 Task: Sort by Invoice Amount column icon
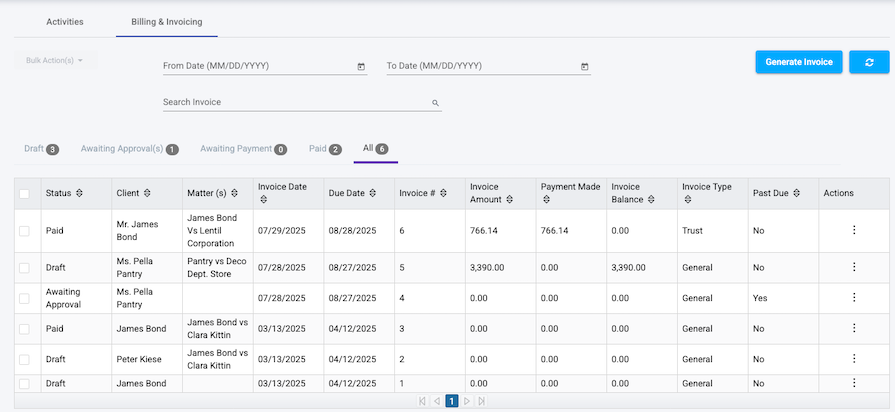[x=509, y=200]
